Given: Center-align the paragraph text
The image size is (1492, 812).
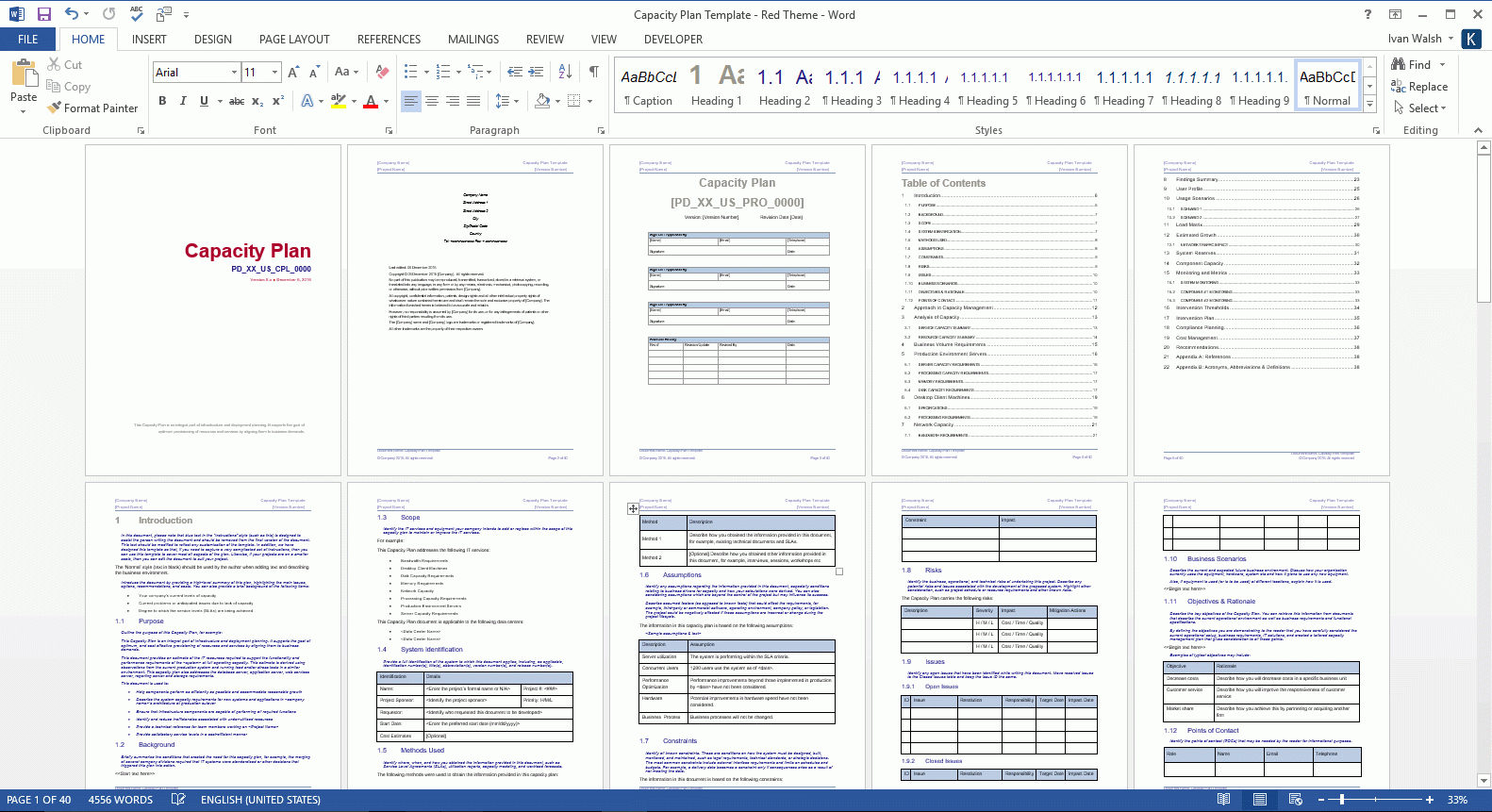Looking at the screenshot, I should [432, 101].
